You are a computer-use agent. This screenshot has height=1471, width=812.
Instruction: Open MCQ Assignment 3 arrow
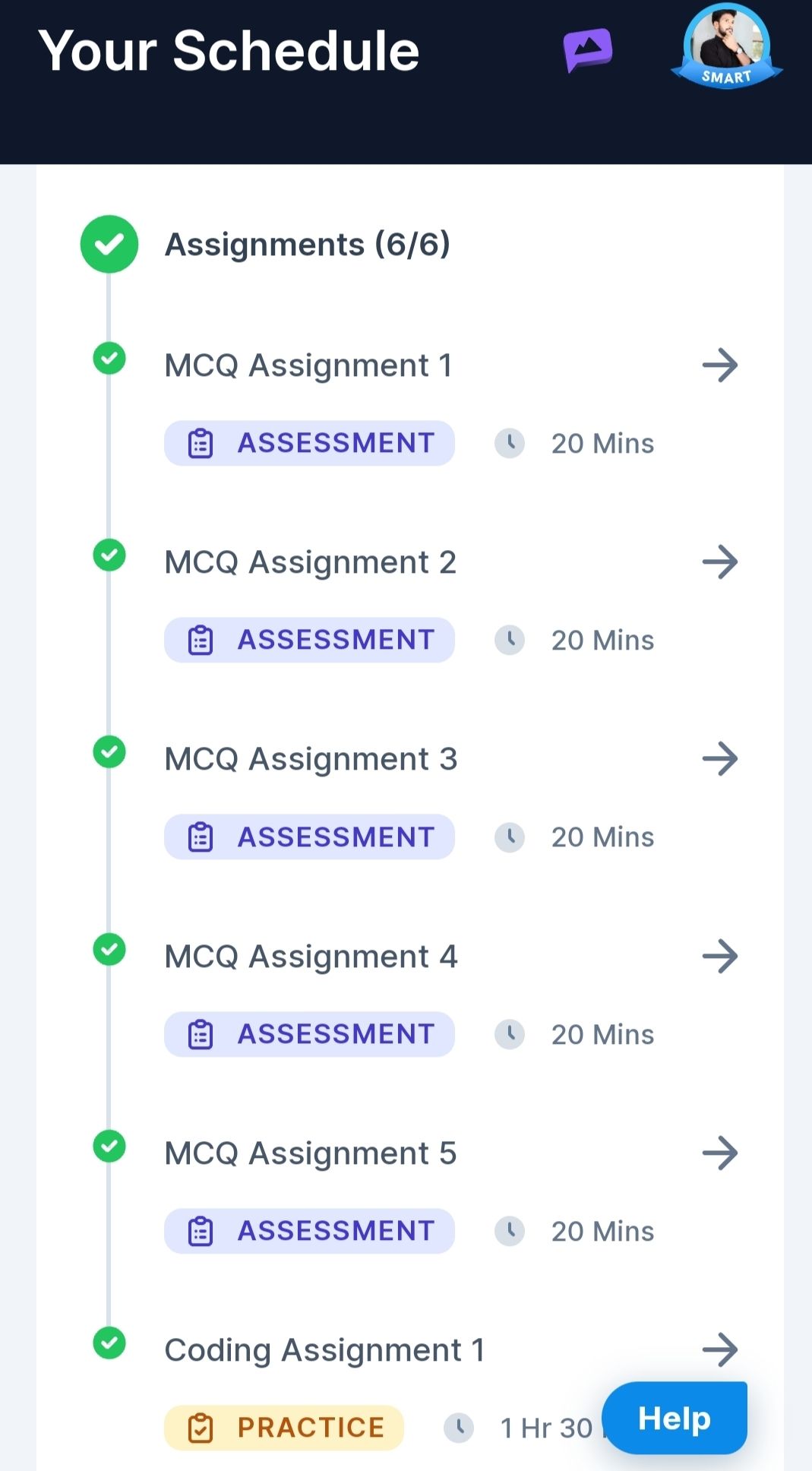720,759
